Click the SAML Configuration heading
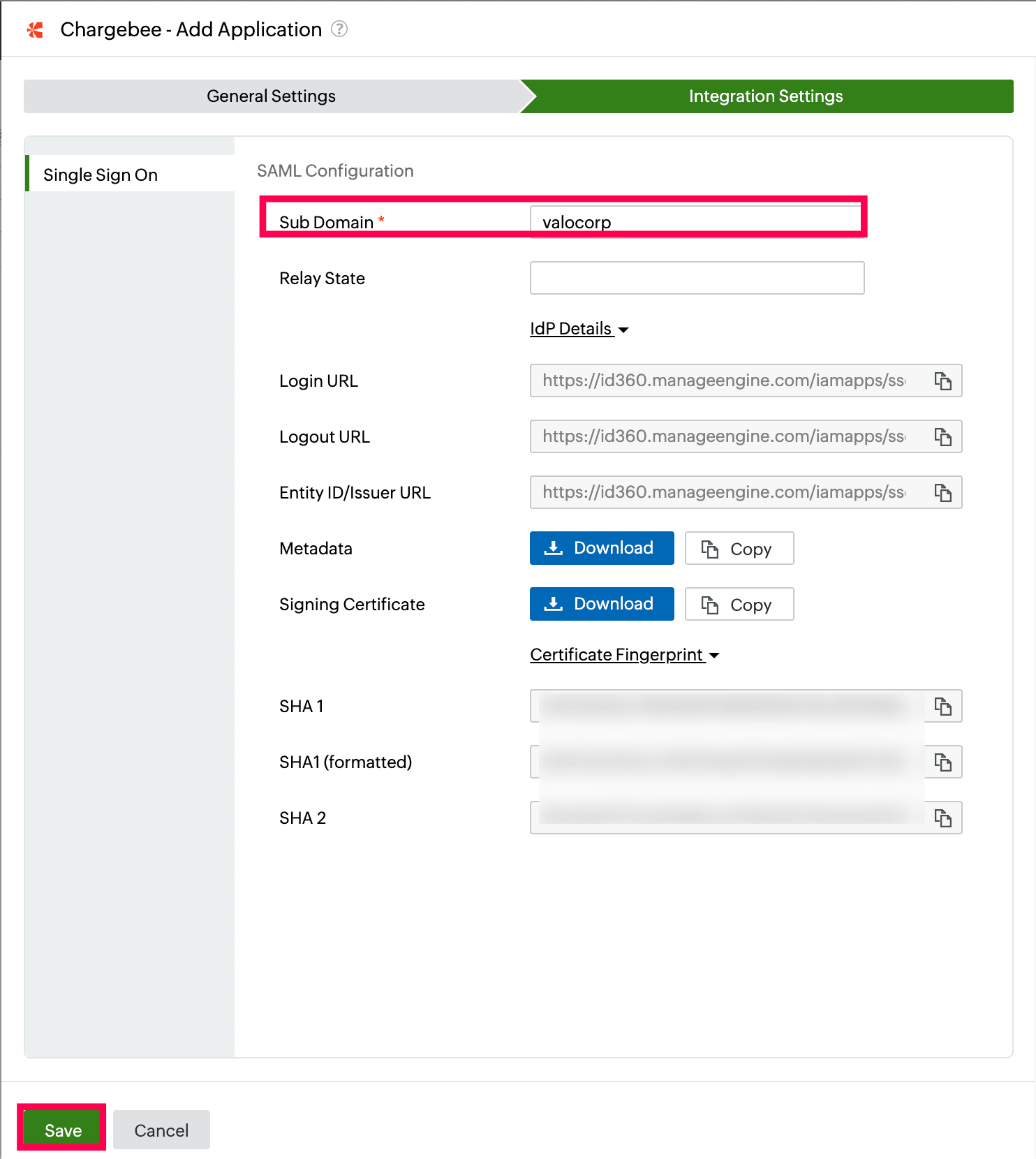 click(x=335, y=171)
